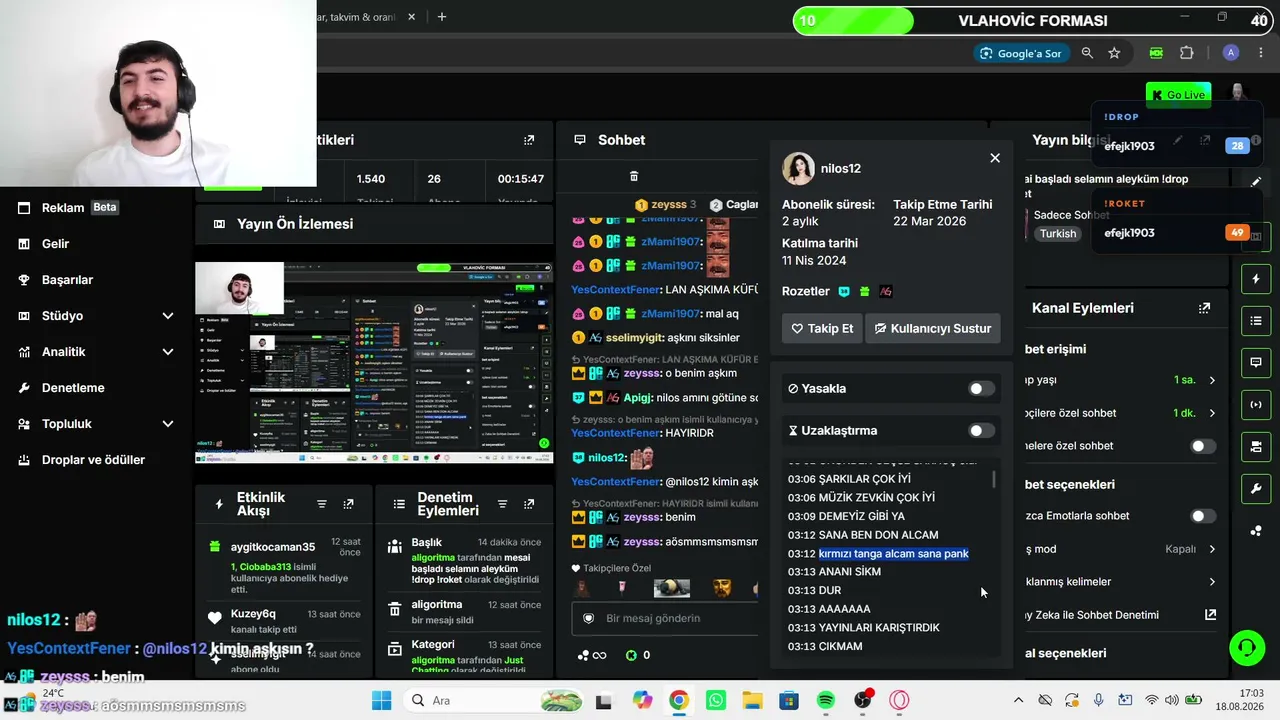Expand the Topluluk submenu chevron
This screenshot has width=1280, height=720.
(168, 424)
